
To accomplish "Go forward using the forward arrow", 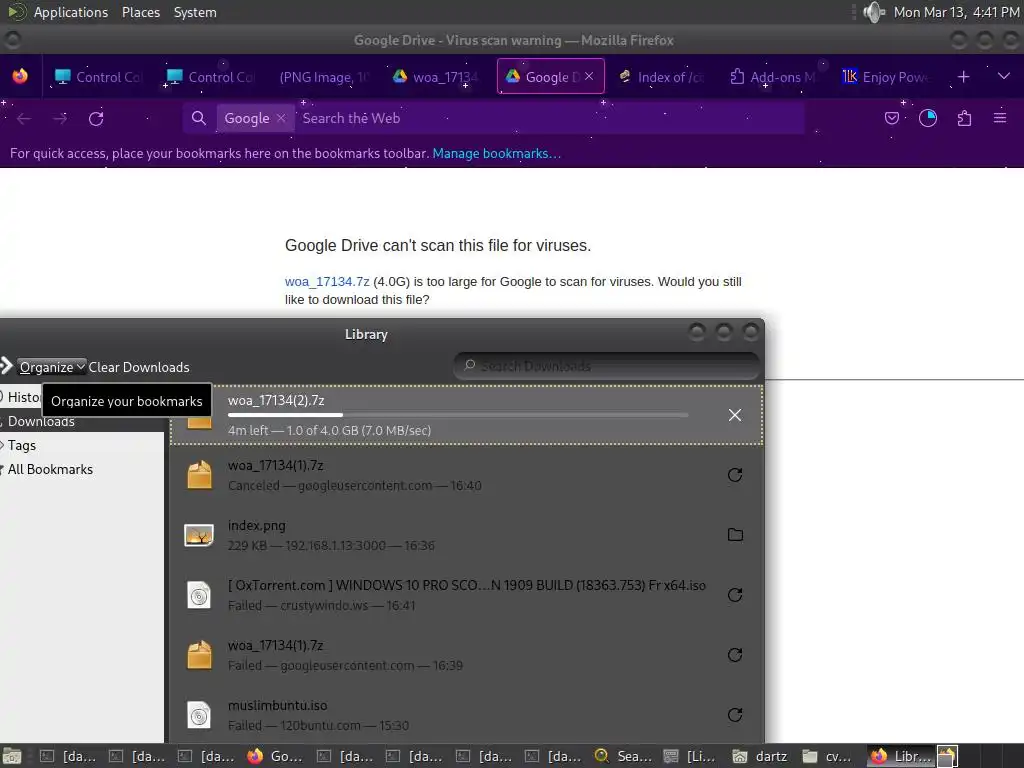I will coord(60,118).
